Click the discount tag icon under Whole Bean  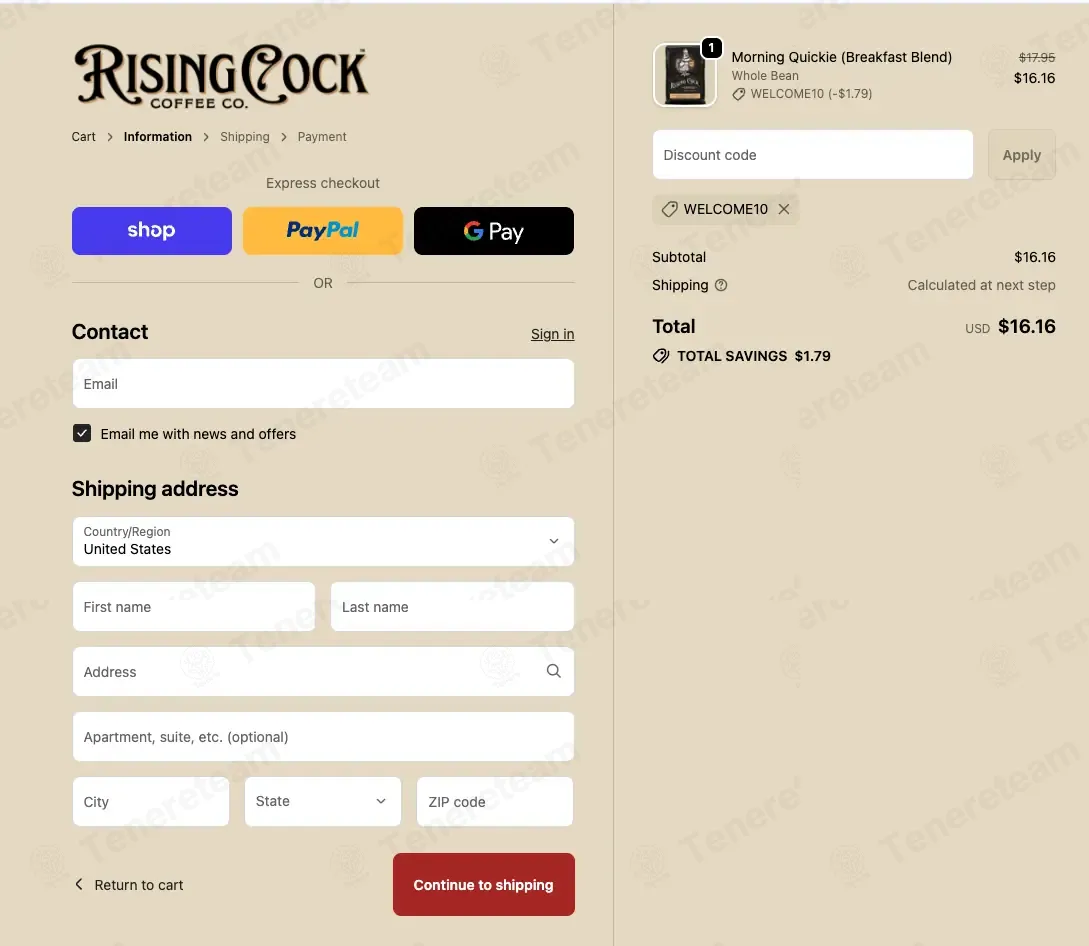tap(738, 94)
